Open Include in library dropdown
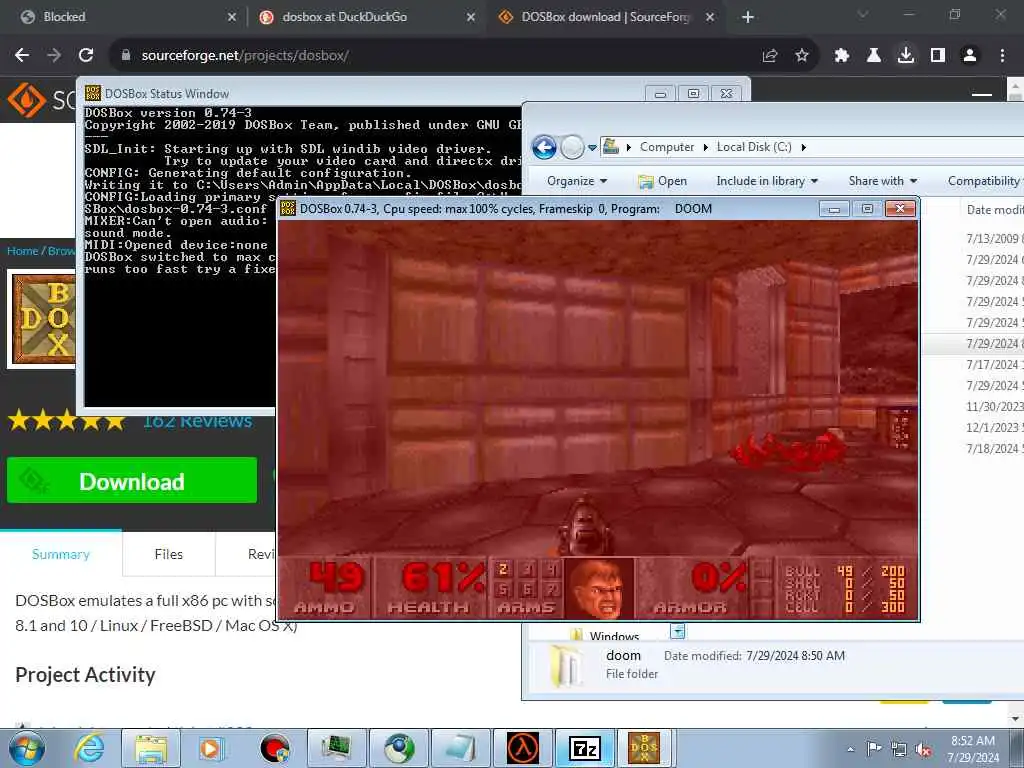1024x768 pixels. coord(767,181)
